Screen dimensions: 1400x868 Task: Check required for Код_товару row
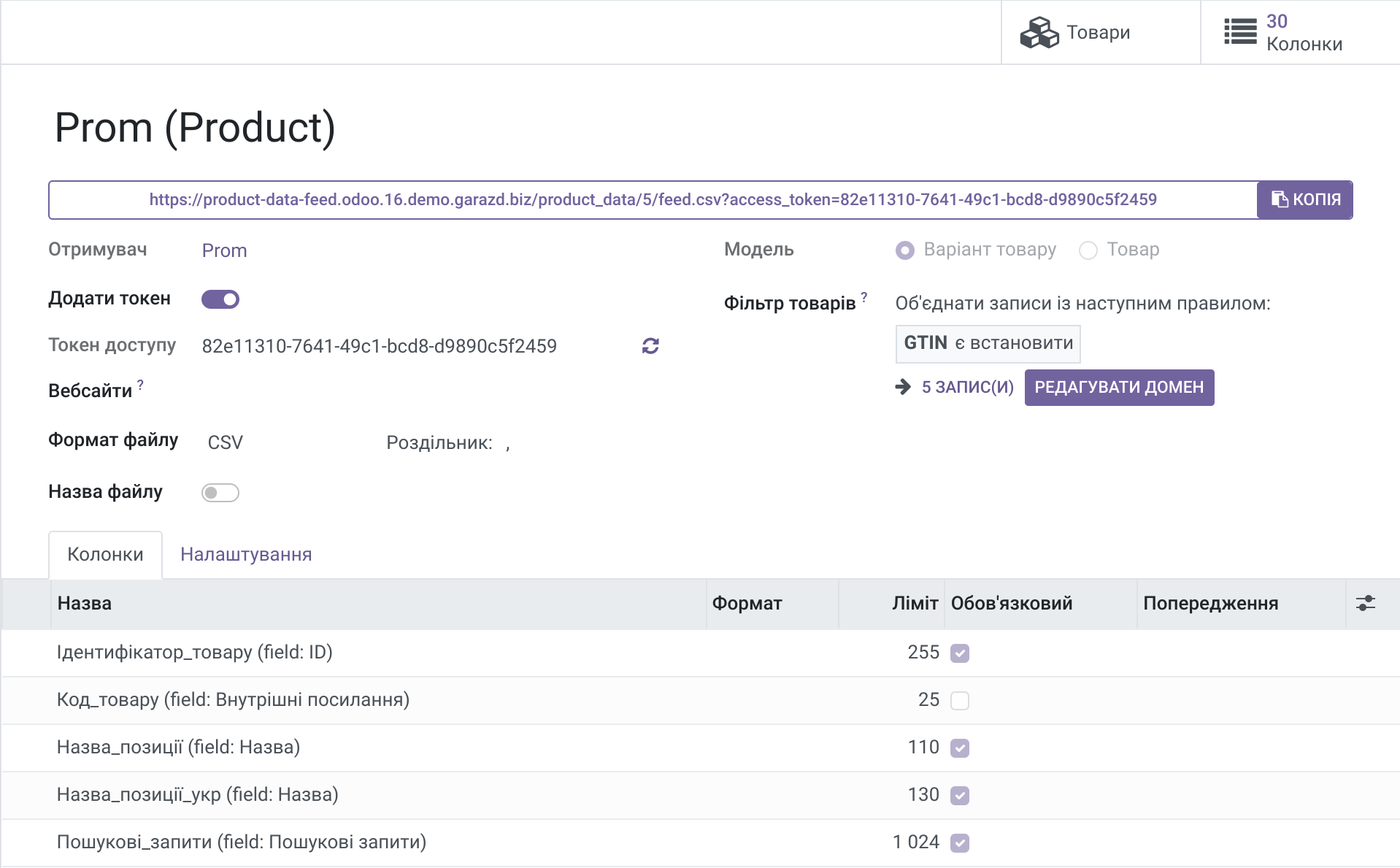pyautogui.click(x=960, y=701)
